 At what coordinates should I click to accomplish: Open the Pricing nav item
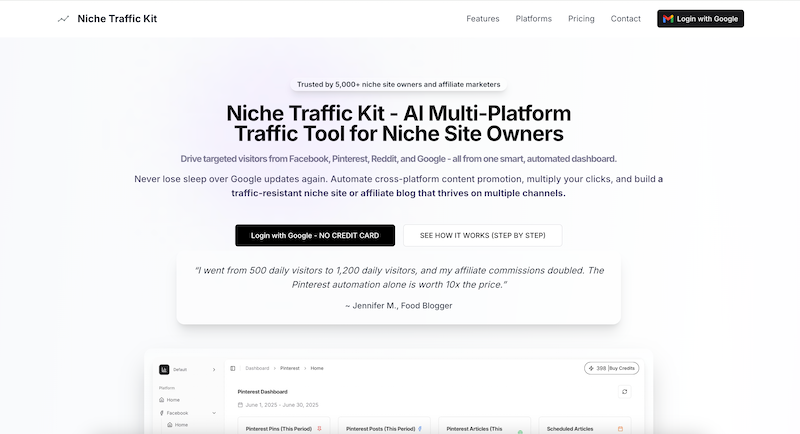pyautogui.click(x=581, y=19)
